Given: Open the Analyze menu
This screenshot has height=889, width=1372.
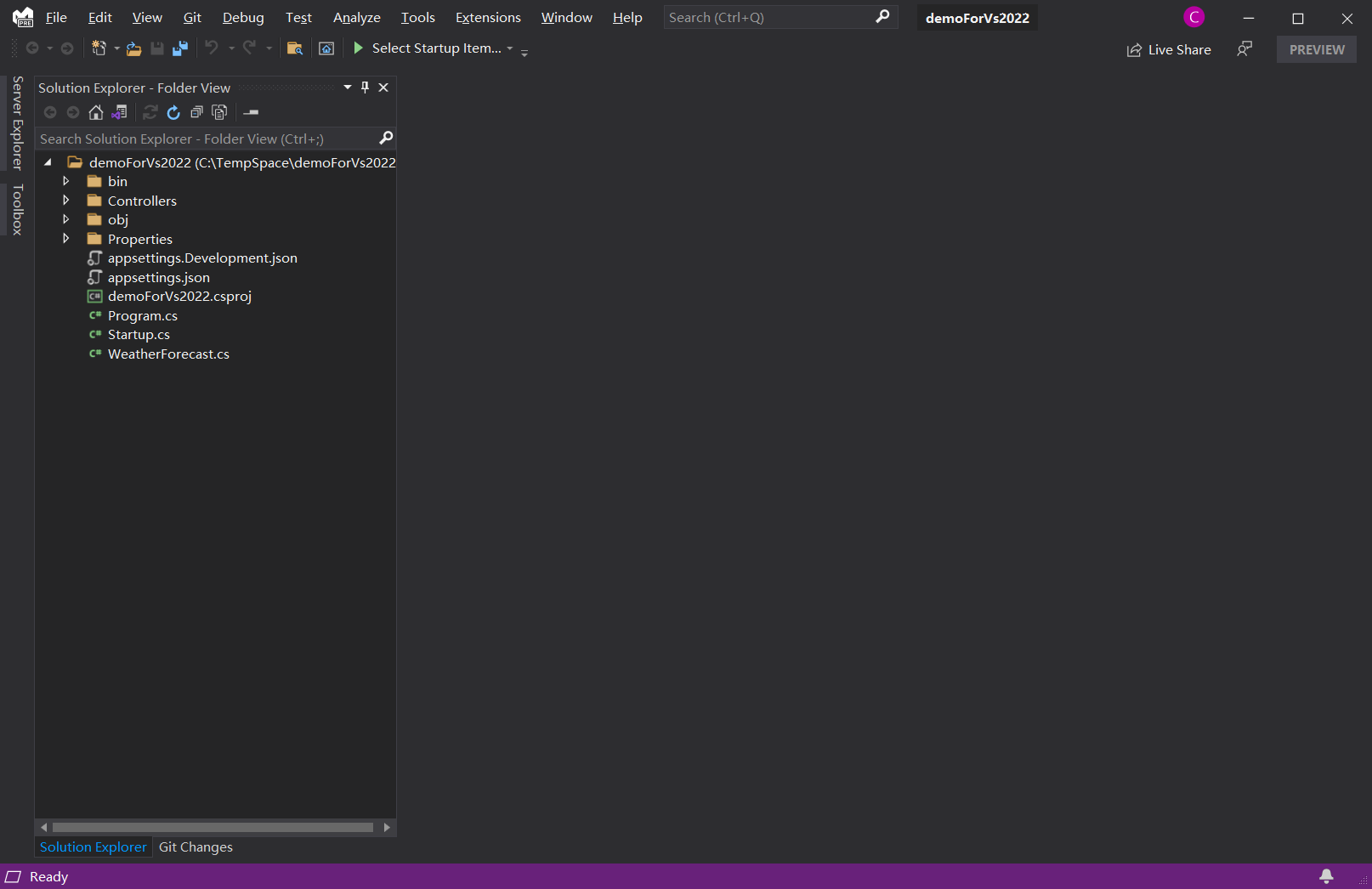Looking at the screenshot, I should point(357,17).
